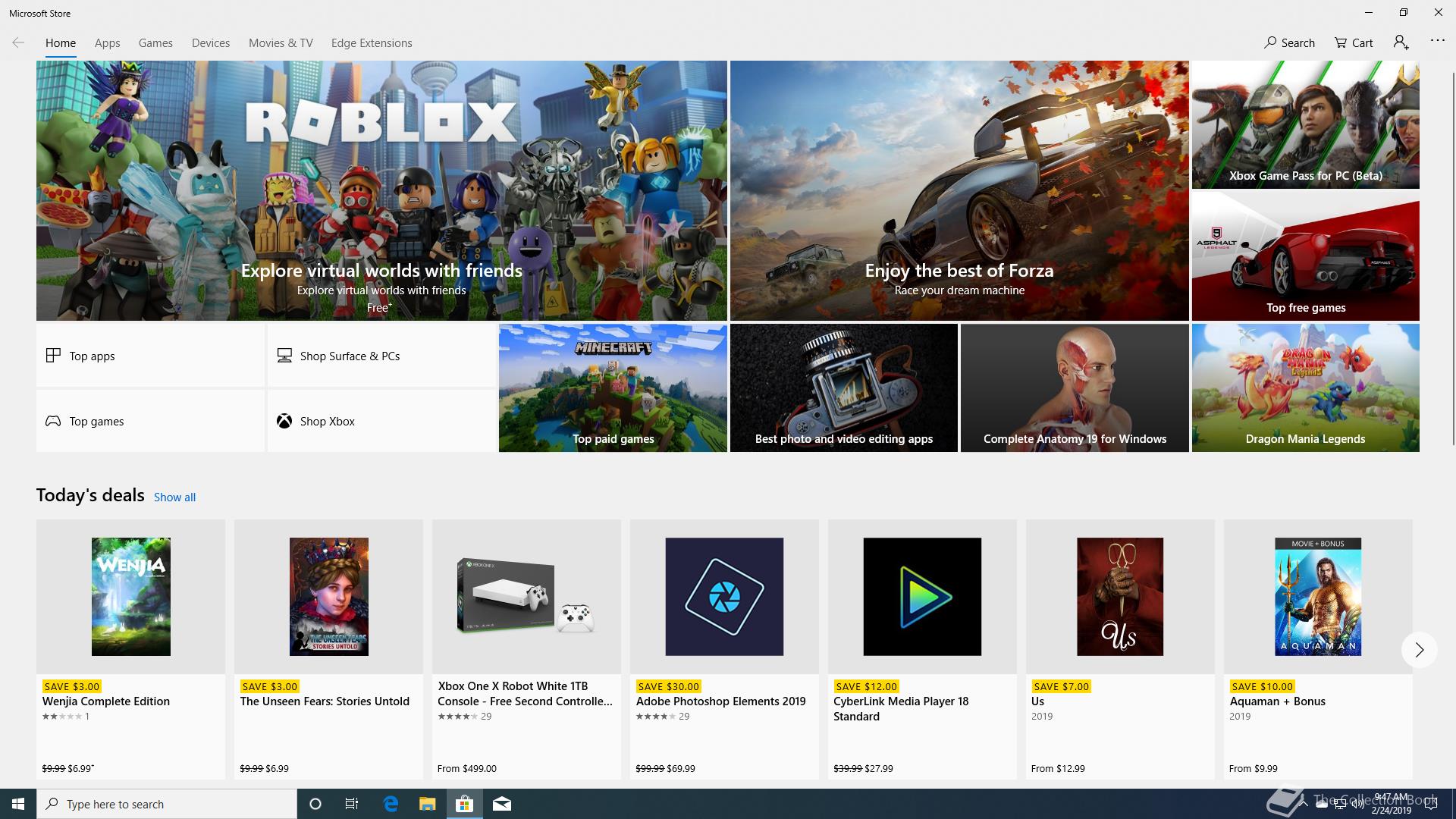Open Complete Anatomy 19 for Windows tile

(1075, 388)
